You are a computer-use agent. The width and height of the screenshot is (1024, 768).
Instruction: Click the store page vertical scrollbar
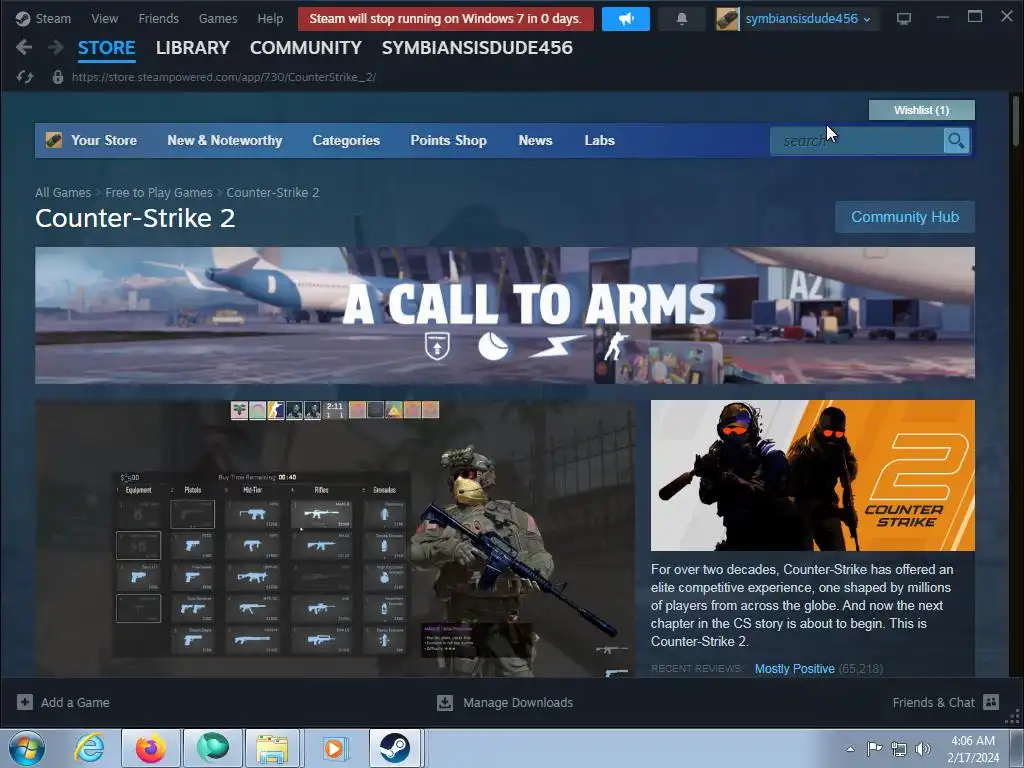pyautogui.click(x=1016, y=121)
